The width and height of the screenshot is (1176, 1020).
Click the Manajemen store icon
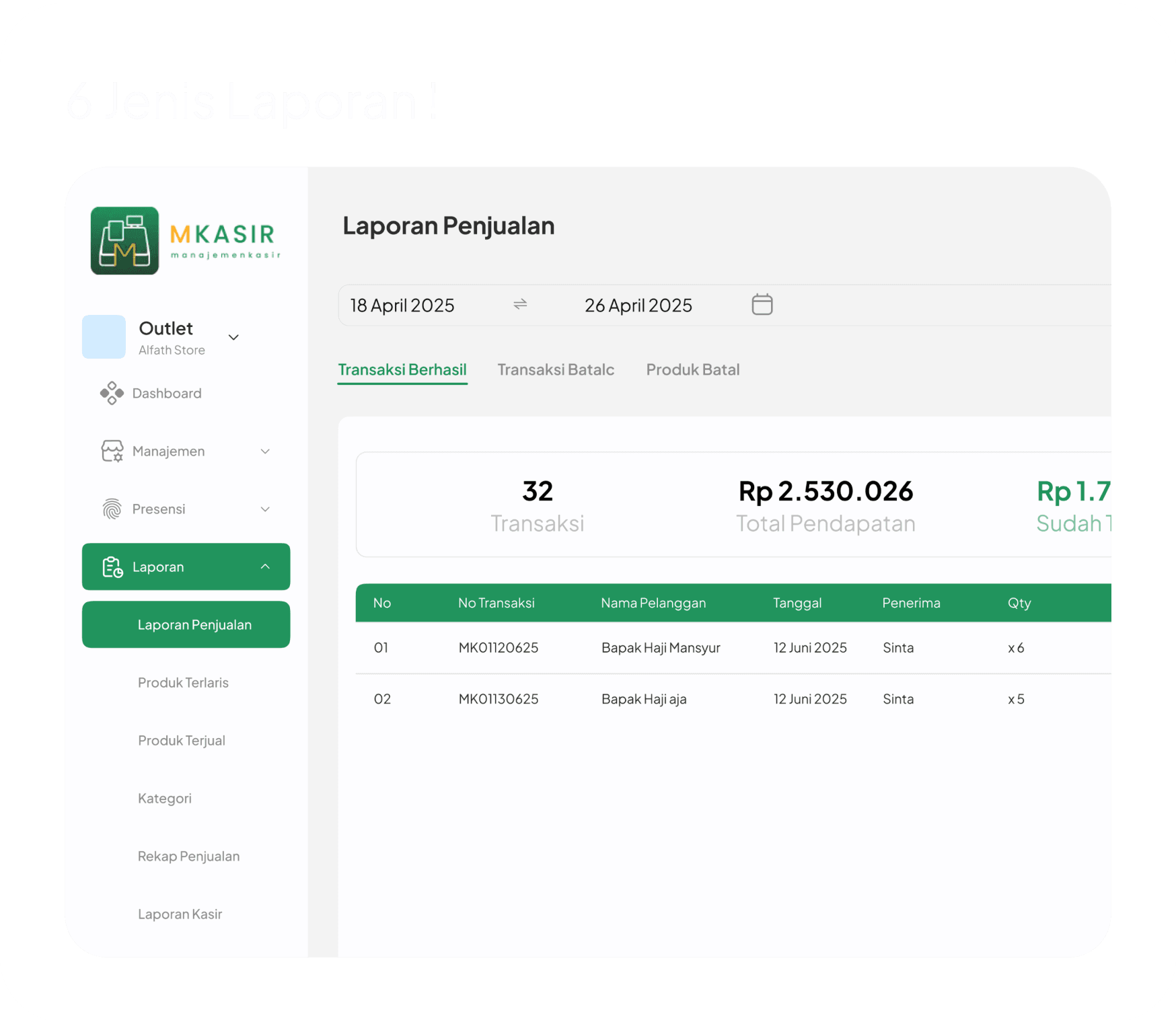(112, 451)
